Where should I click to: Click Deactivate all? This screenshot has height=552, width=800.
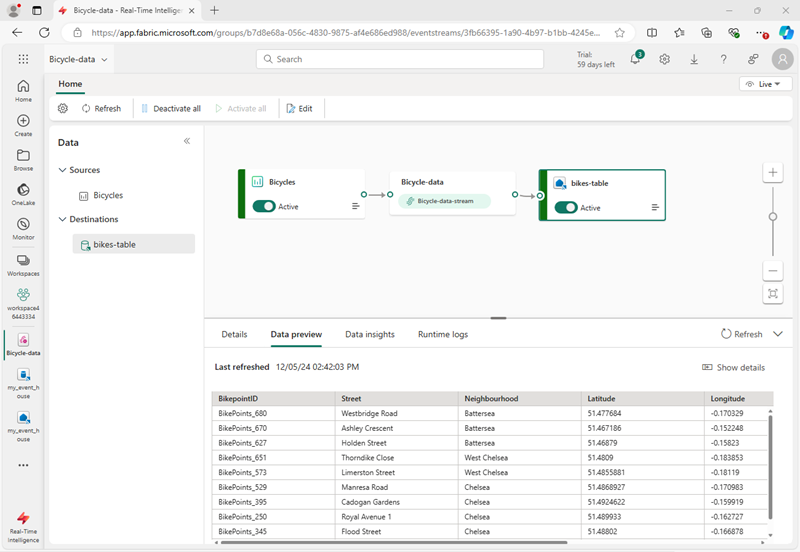point(171,108)
